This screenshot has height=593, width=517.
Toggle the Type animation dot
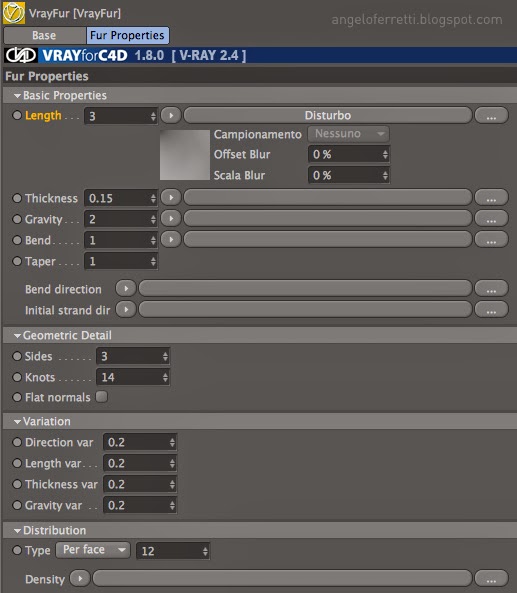coord(17,550)
